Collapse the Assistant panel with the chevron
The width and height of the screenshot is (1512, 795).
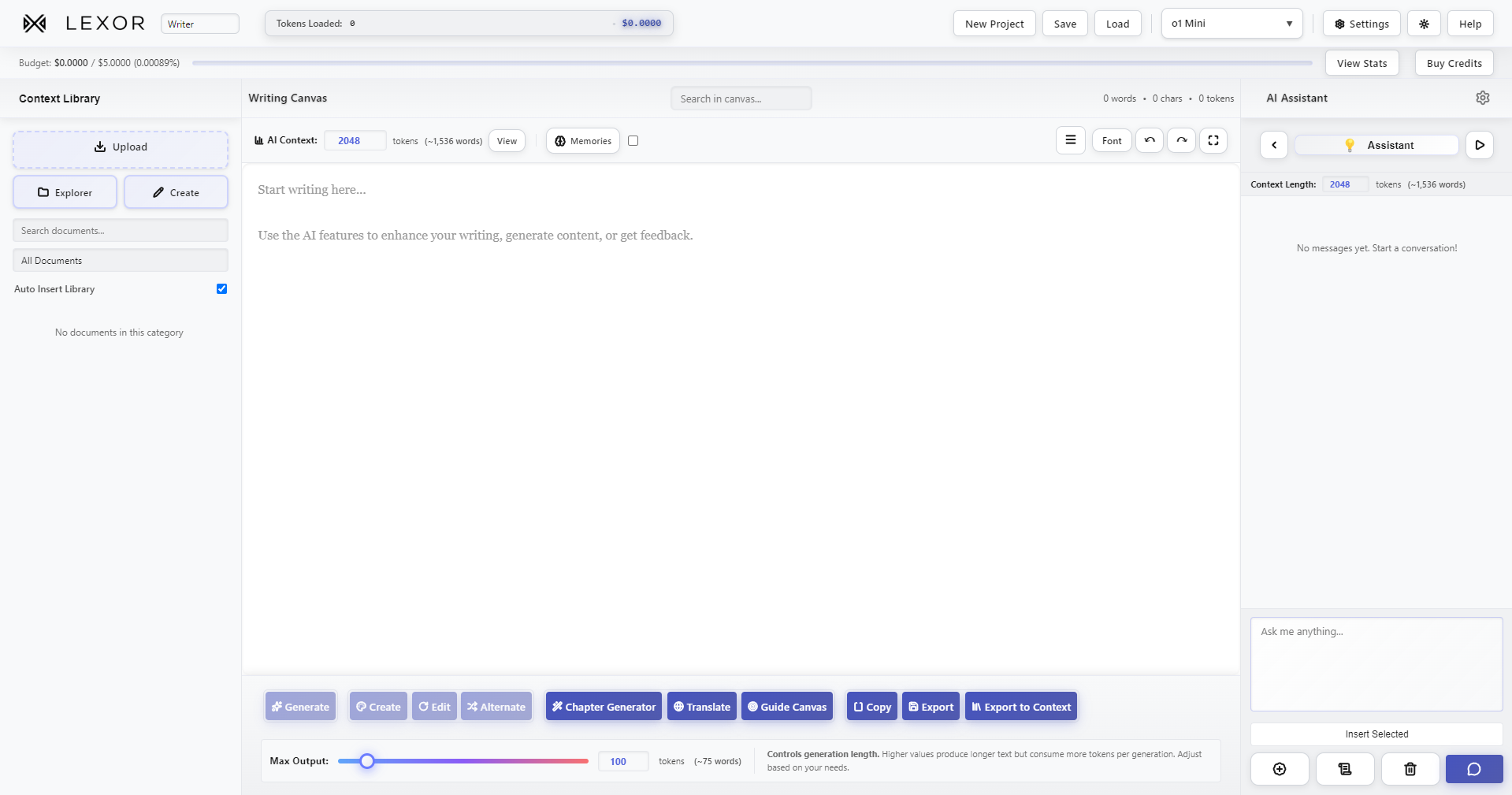(x=1273, y=145)
